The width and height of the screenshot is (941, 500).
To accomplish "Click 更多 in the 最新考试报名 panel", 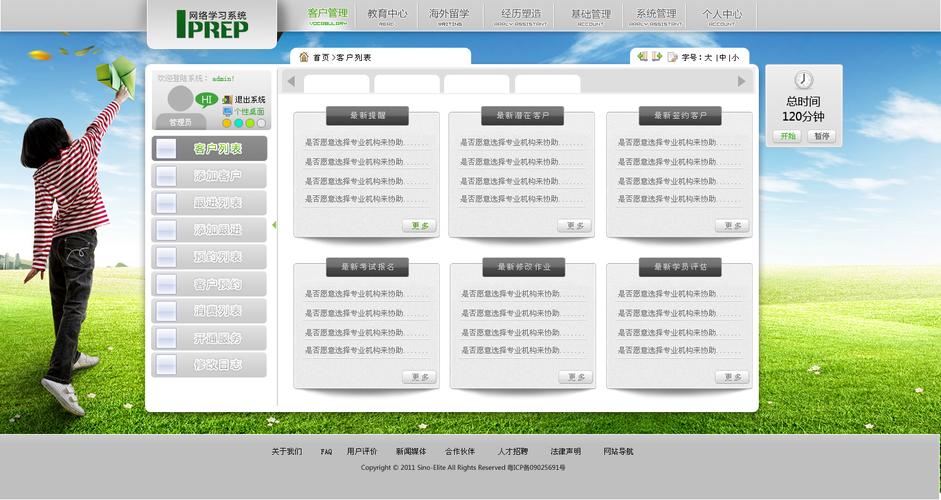I will tap(419, 377).
